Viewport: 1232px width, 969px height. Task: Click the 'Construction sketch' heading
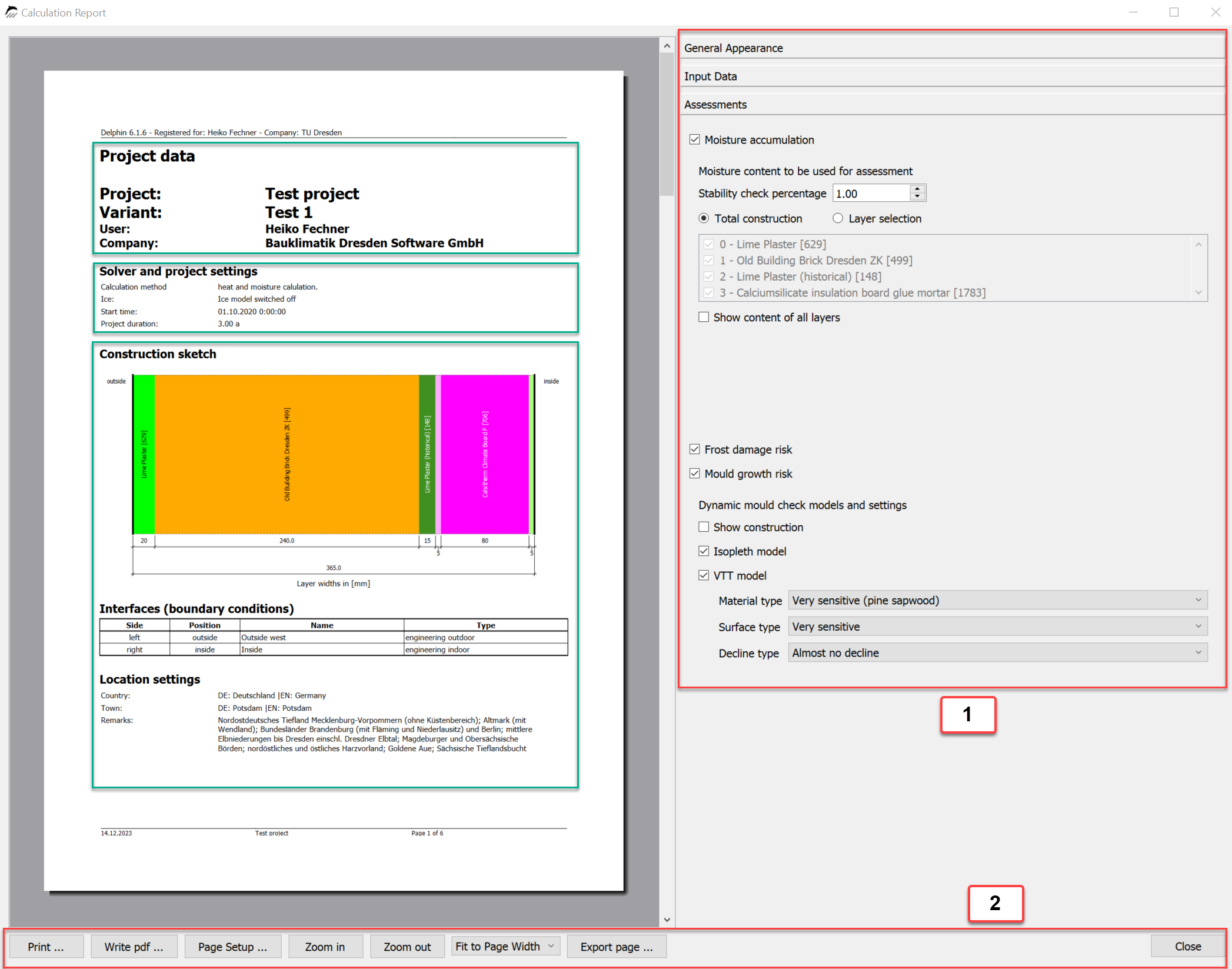(158, 354)
